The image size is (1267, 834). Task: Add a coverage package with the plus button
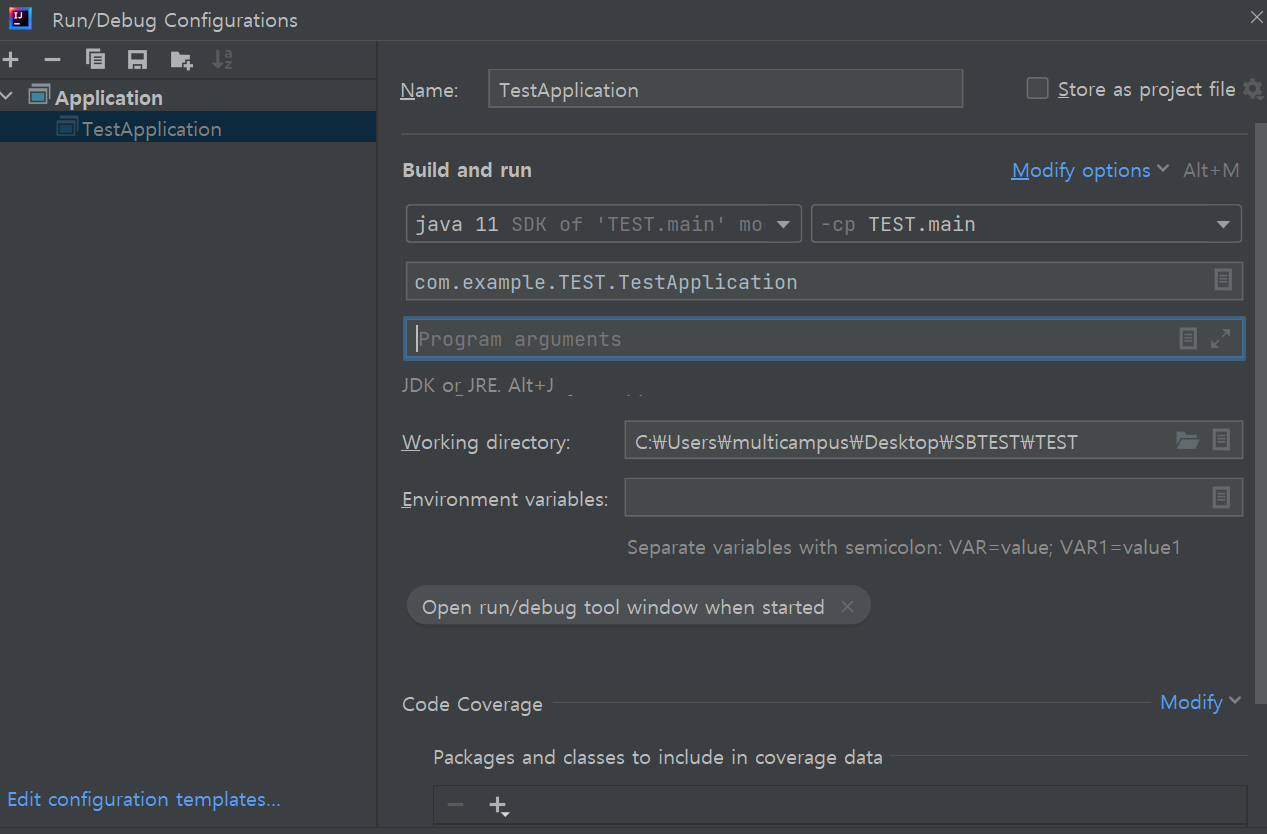498,805
